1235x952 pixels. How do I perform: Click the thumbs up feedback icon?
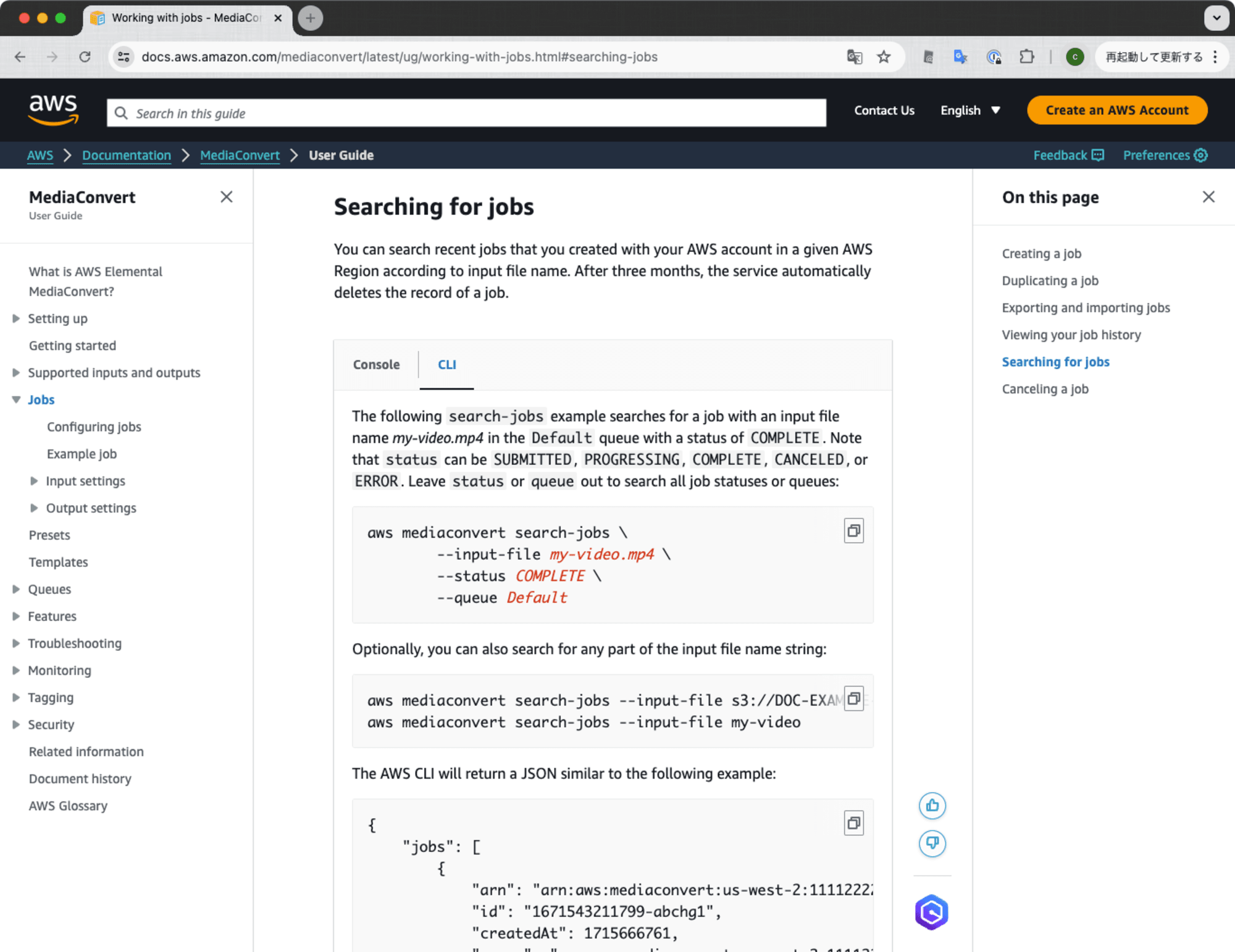tap(932, 806)
